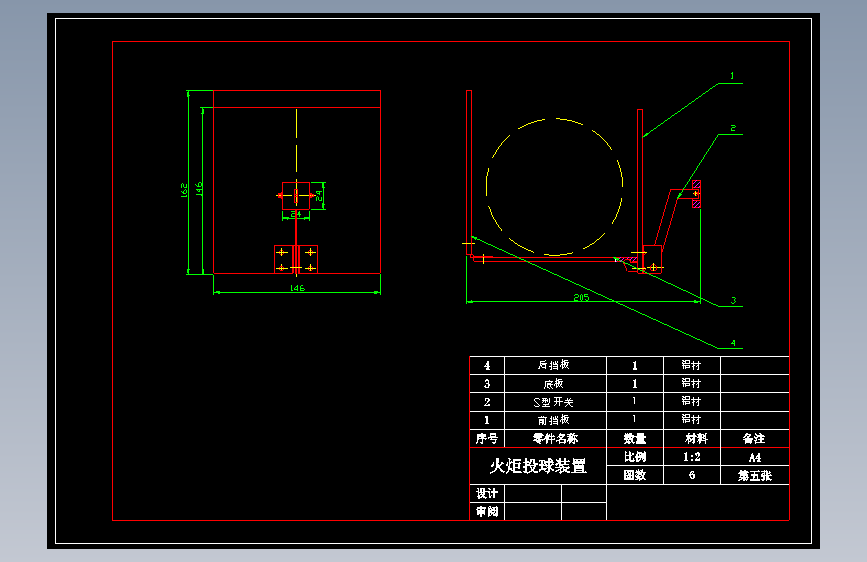Select the '162' vertical dimension text

point(184,190)
